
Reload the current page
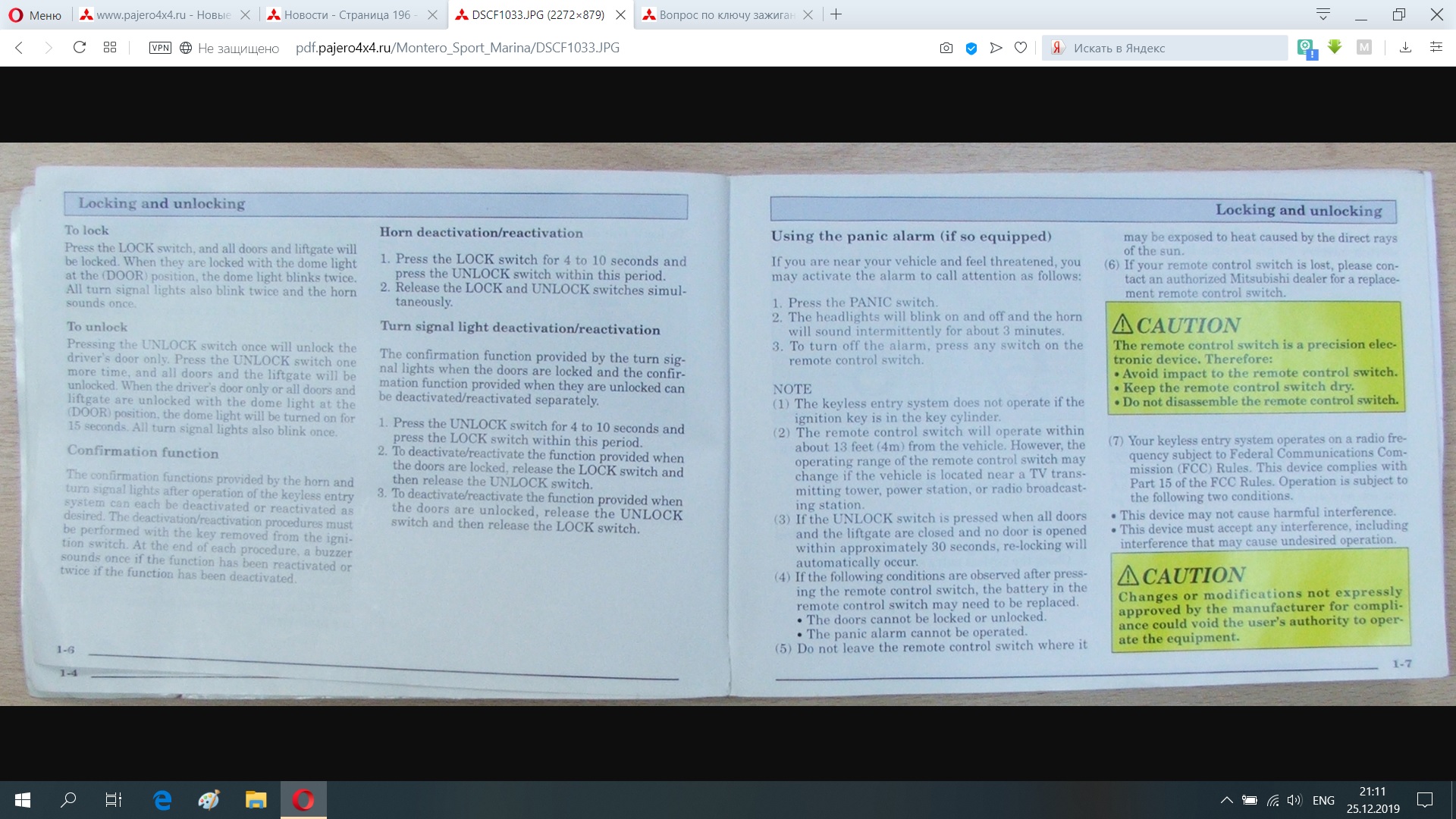tap(79, 48)
